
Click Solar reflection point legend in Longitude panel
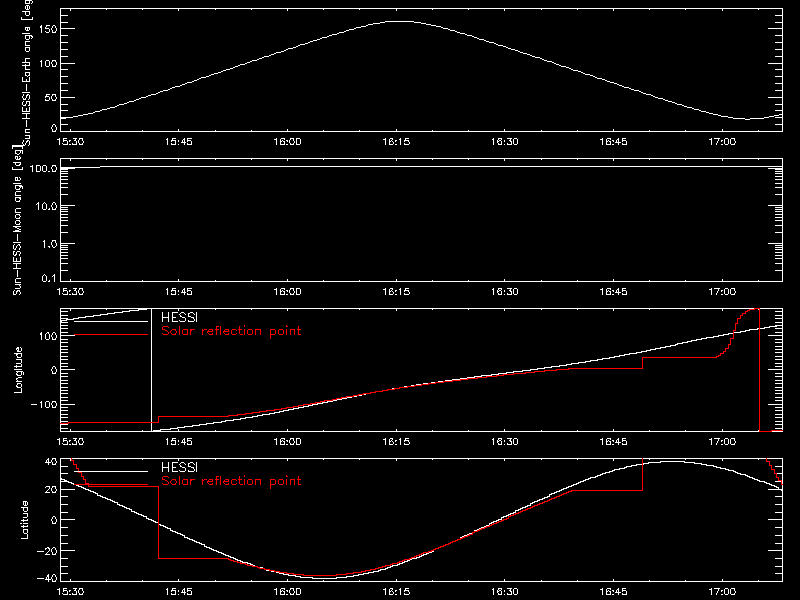[x=231, y=331]
